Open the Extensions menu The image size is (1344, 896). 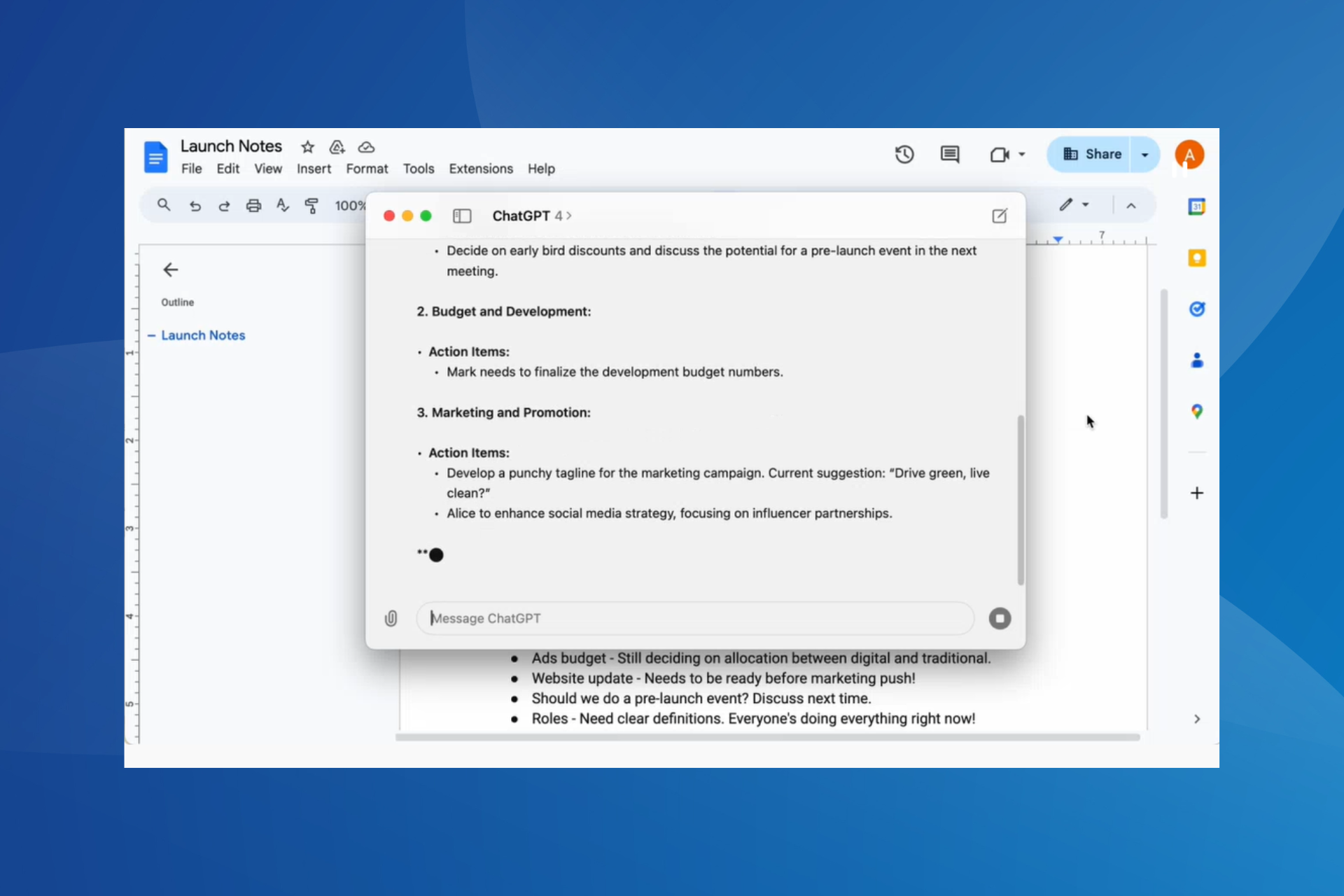(x=481, y=169)
